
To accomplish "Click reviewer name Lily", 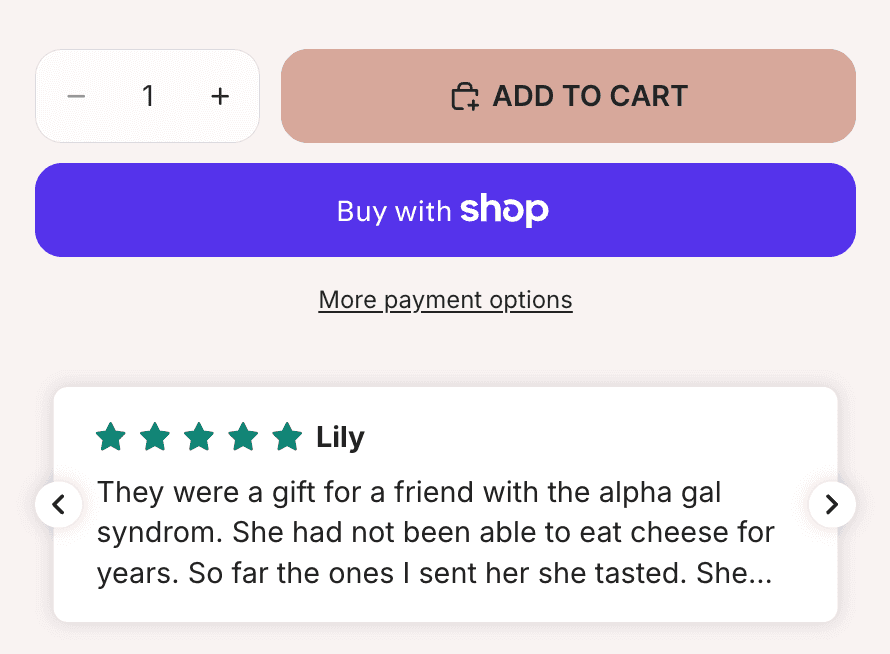I will [x=340, y=438].
